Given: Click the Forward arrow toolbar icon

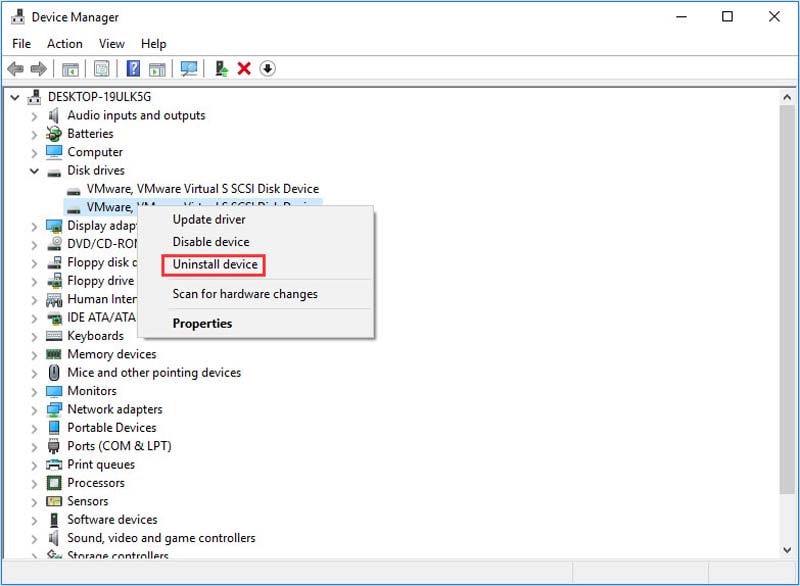Looking at the screenshot, I should [x=39, y=68].
